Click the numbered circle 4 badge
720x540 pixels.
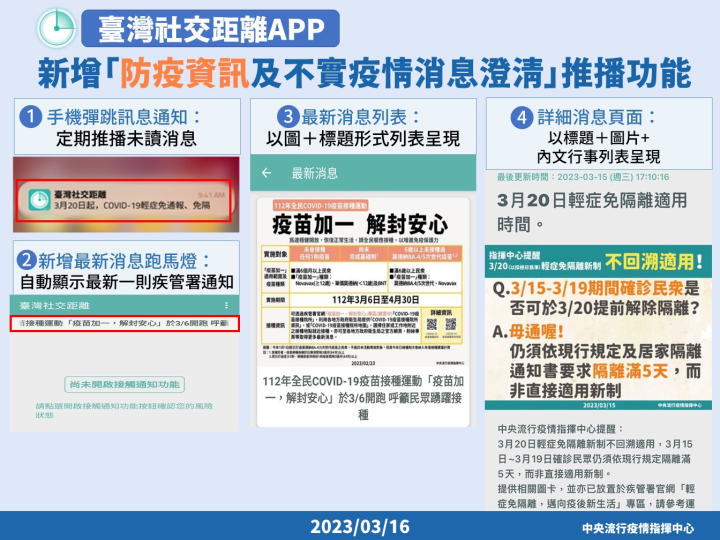pos(520,117)
